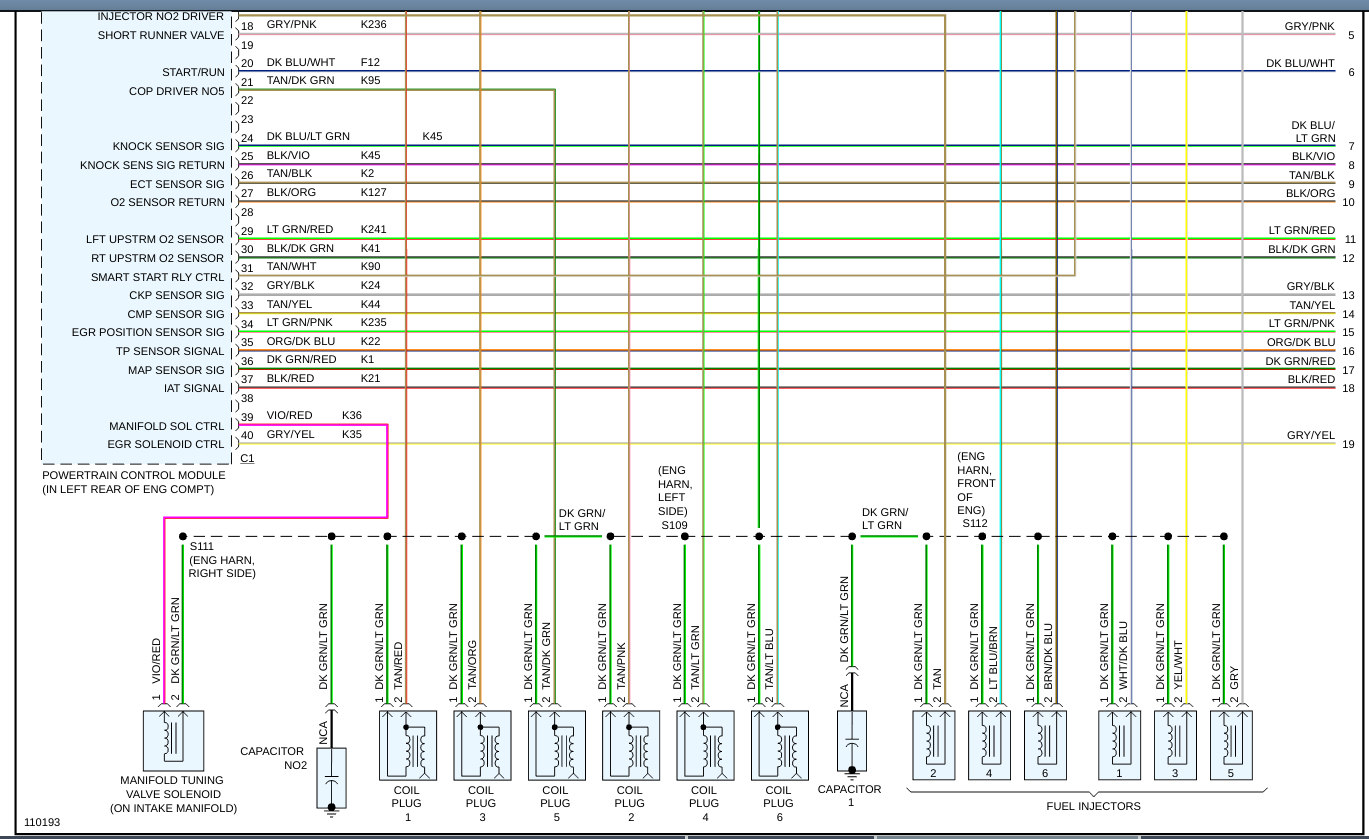The height and width of the screenshot is (839, 1369).
Task: Select the Coil Plug 6 symbol
Action: pos(778,745)
